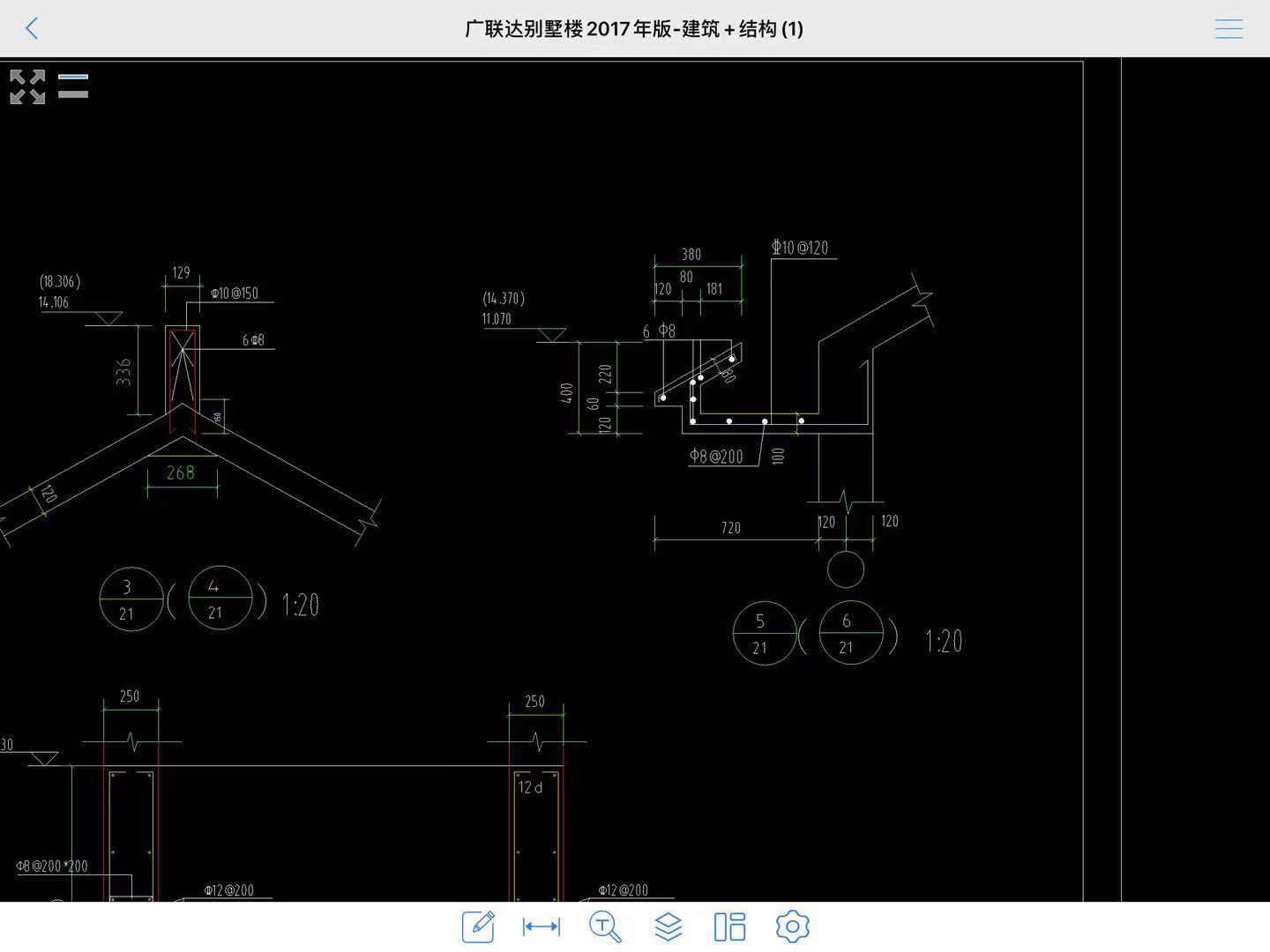Open the settings gear icon
1270x952 pixels.
(x=793, y=926)
